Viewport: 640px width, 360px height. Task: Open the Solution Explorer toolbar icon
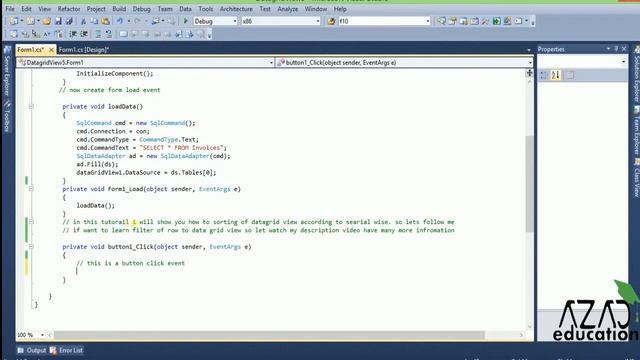click(x=441, y=21)
